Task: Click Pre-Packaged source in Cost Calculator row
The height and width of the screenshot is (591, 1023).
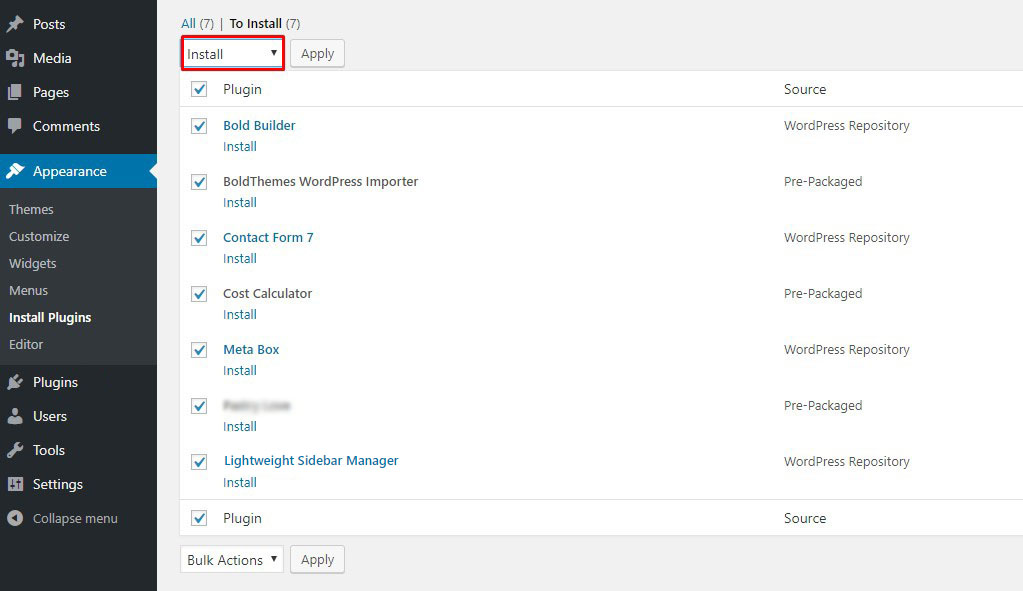Action: pos(823,294)
